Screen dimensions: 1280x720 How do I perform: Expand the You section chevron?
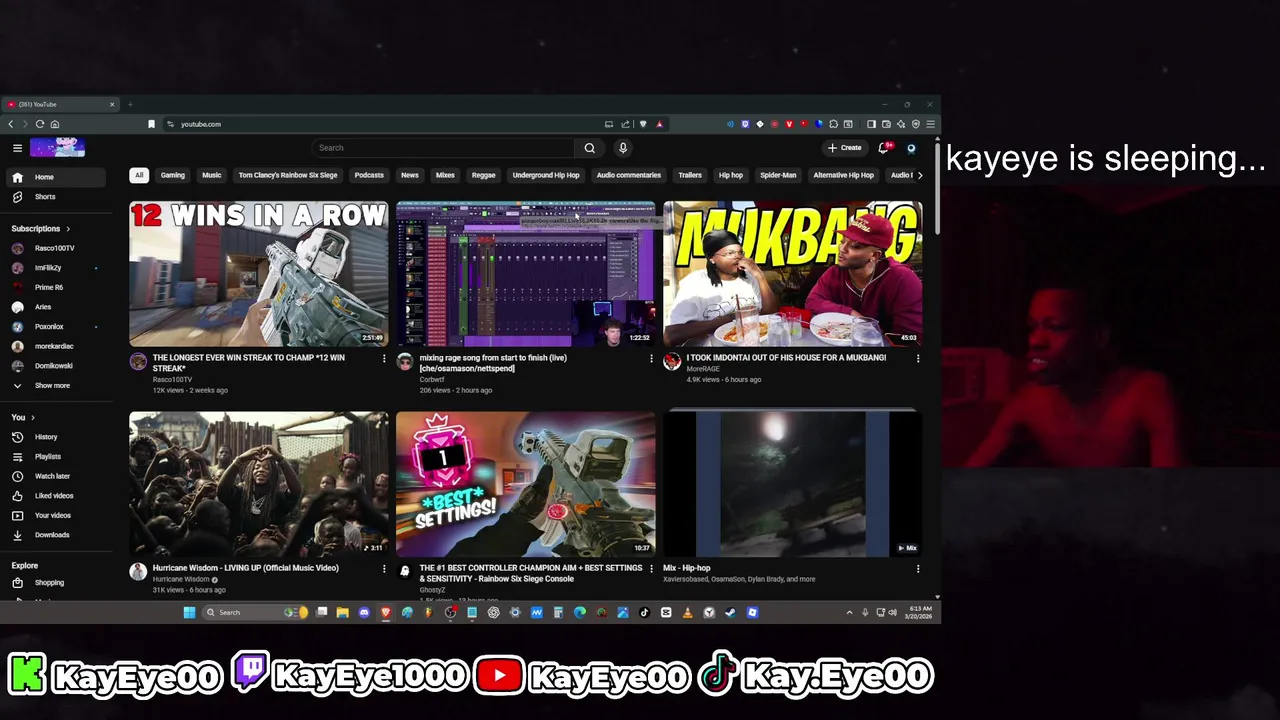click(x=33, y=417)
